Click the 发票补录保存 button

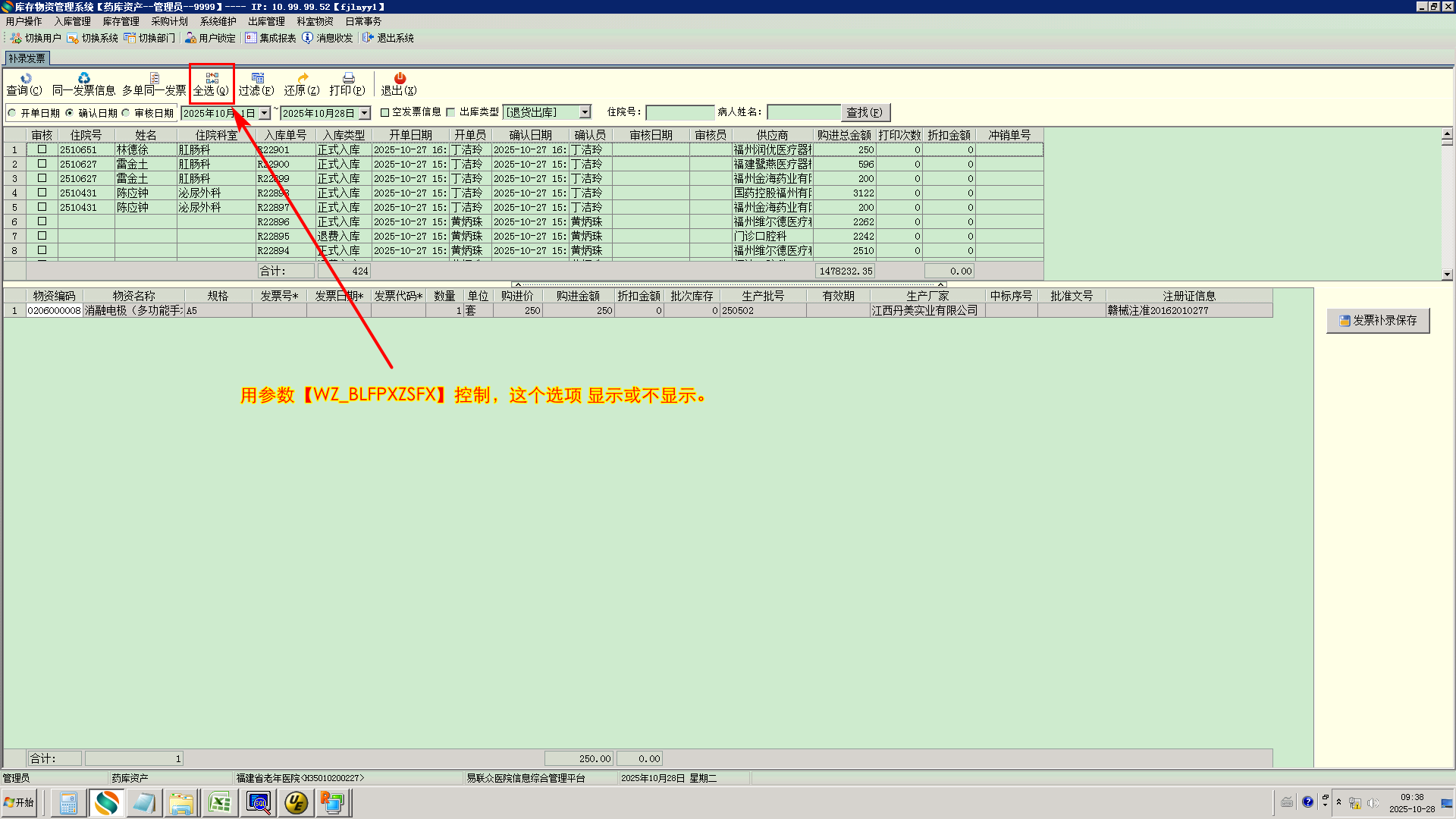(1377, 321)
